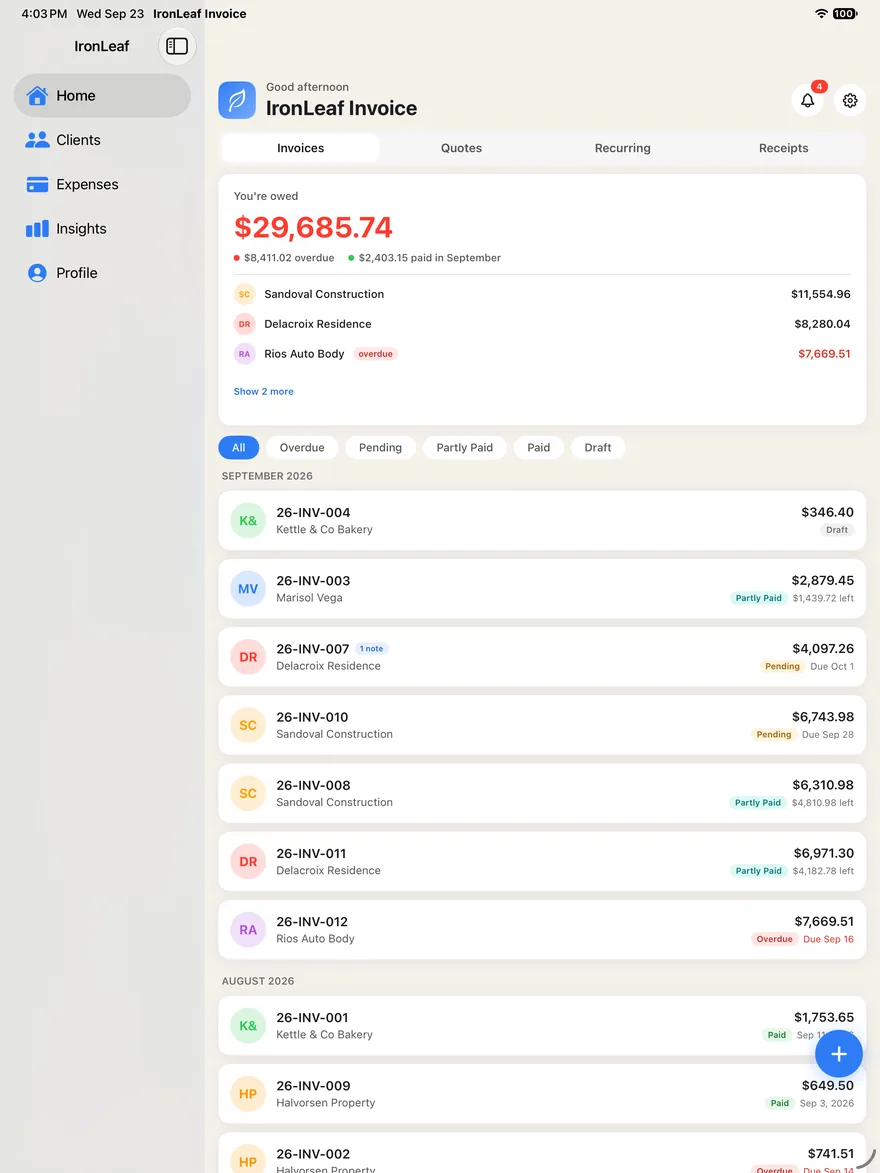Select the All filter chip
The width and height of the screenshot is (880, 1173).
[x=239, y=447]
